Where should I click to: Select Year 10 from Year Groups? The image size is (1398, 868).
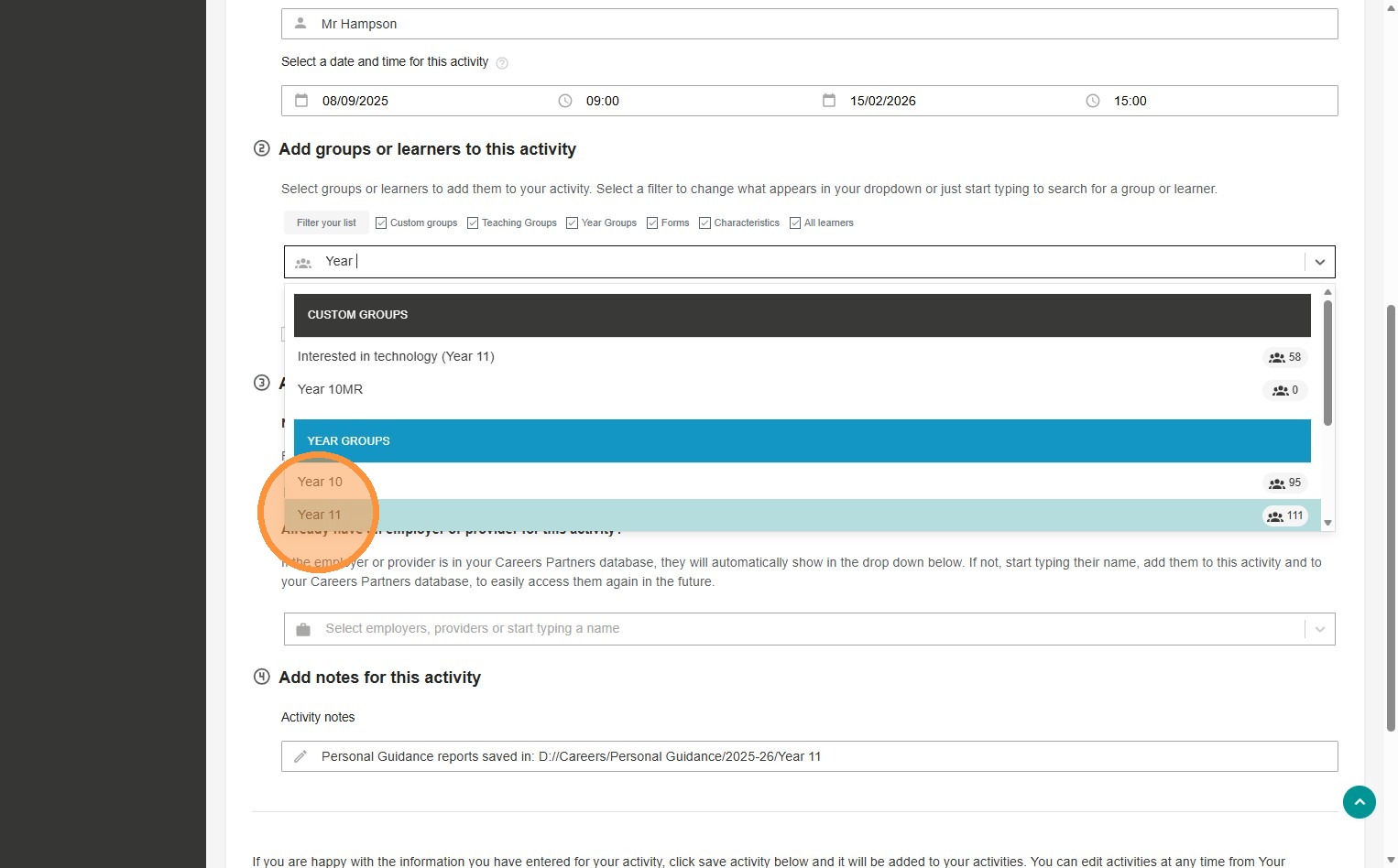803,482
